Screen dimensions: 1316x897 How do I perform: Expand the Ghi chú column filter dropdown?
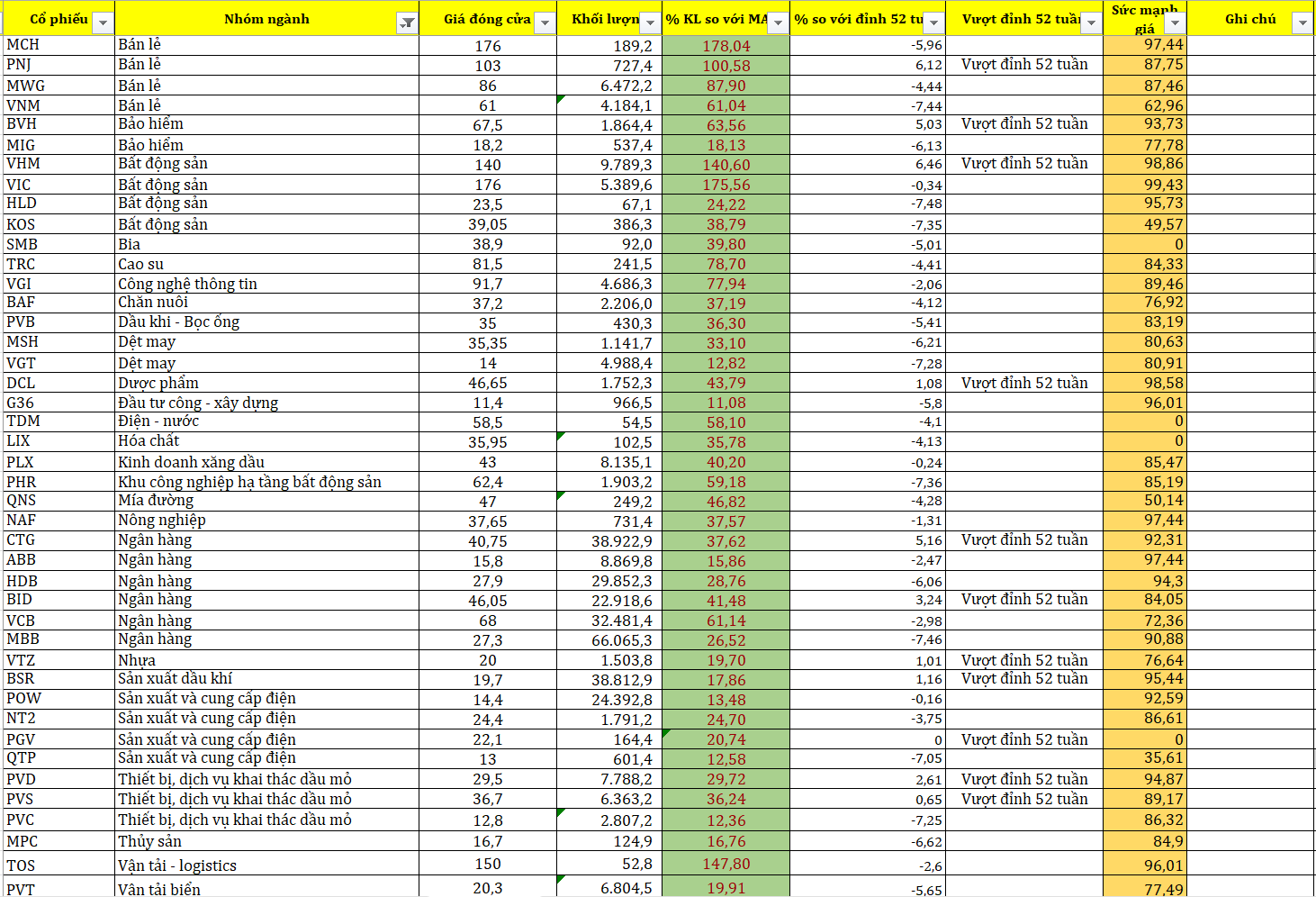[1302, 23]
